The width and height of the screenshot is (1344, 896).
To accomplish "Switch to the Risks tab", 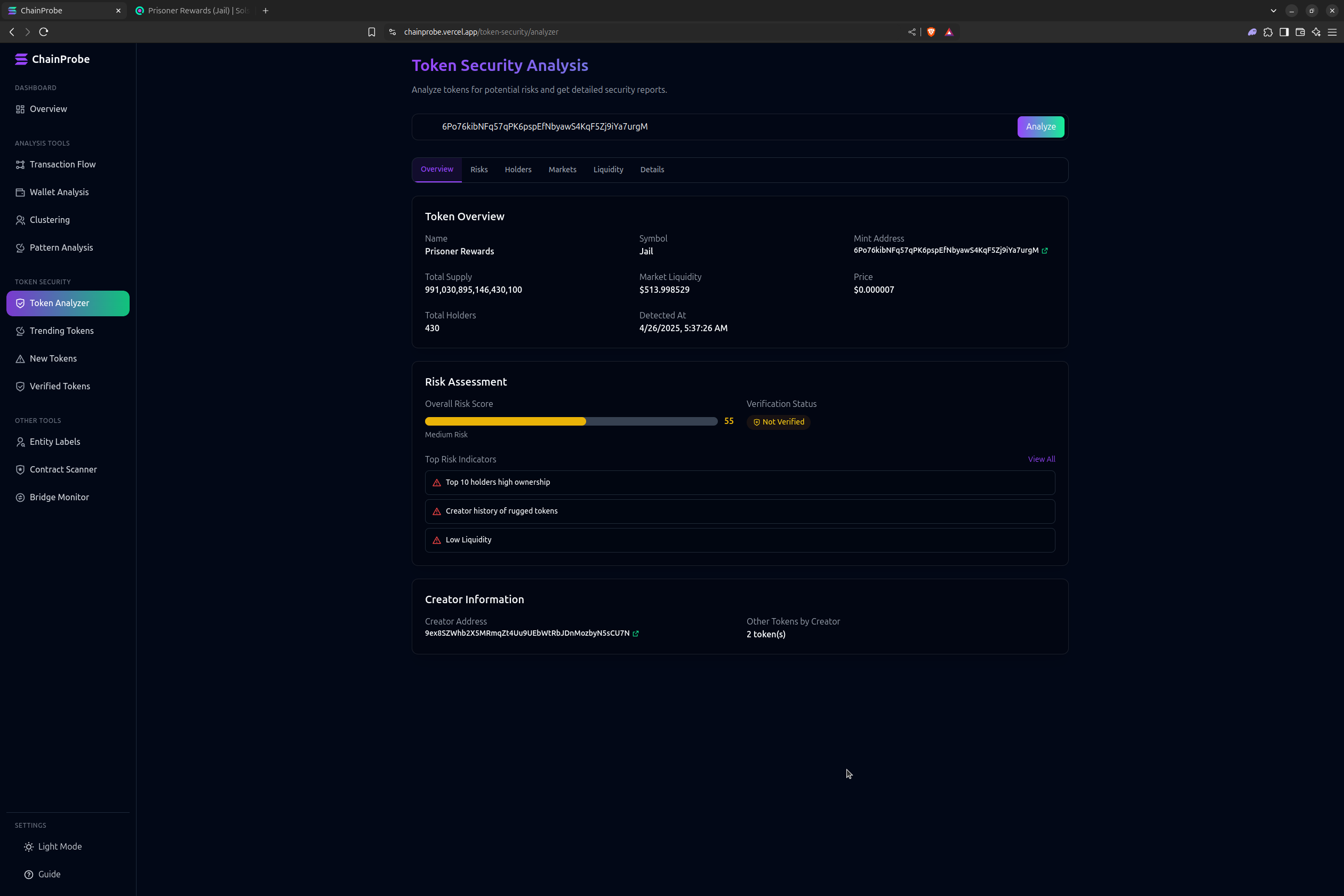I will [479, 170].
